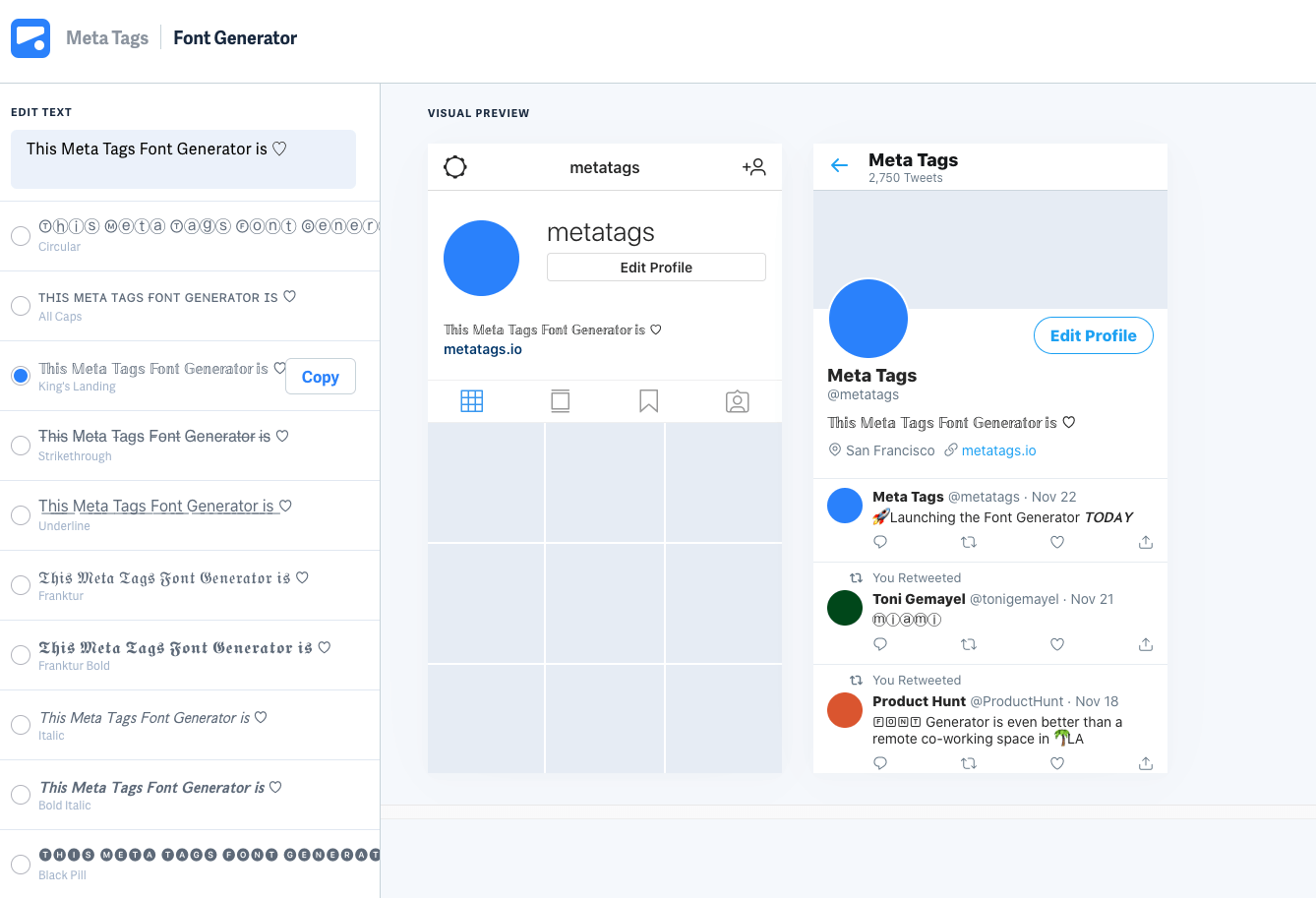Like the Product Hunt tweet

(1057, 763)
